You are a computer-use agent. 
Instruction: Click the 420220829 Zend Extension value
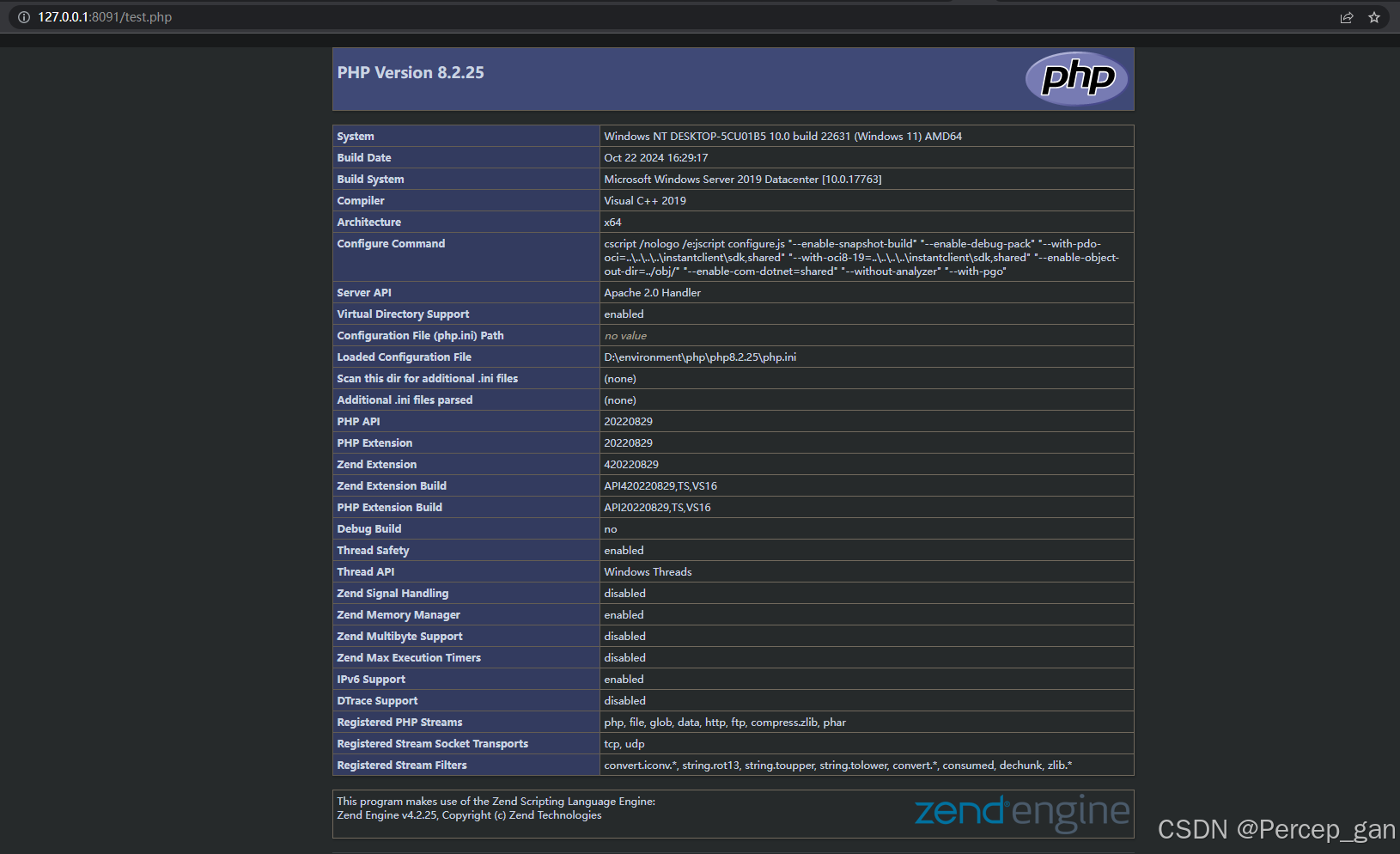pyautogui.click(x=631, y=465)
